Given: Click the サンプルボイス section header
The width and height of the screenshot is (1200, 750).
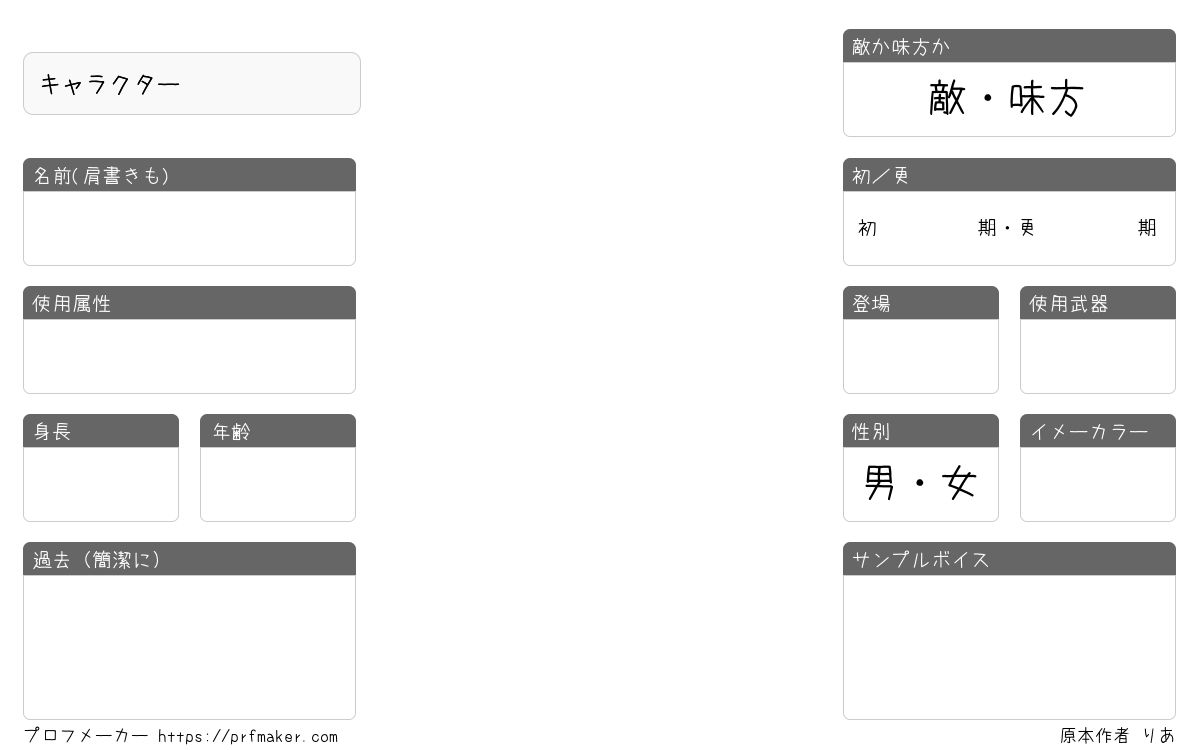Looking at the screenshot, I should pyautogui.click(x=1009, y=559).
